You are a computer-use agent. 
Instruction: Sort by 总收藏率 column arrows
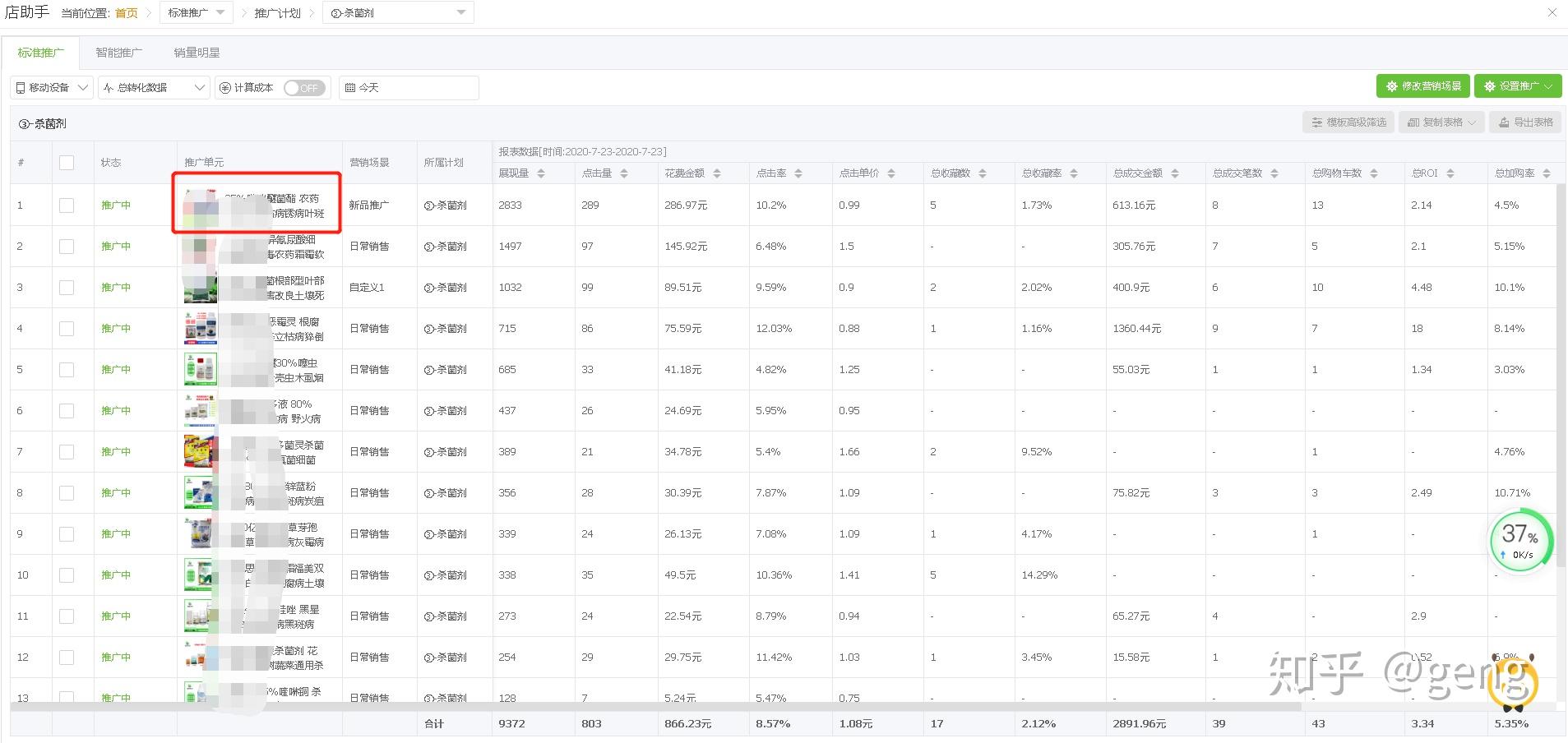(1074, 173)
